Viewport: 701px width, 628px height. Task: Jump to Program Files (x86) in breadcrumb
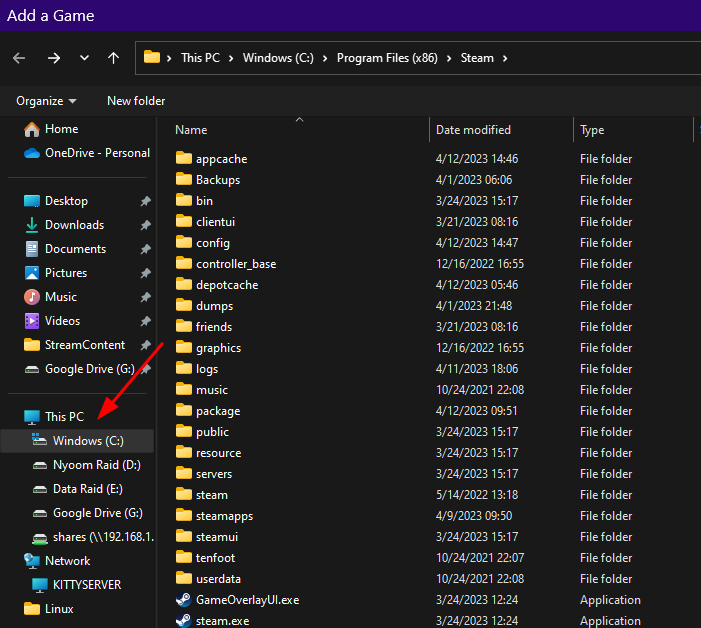387,58
